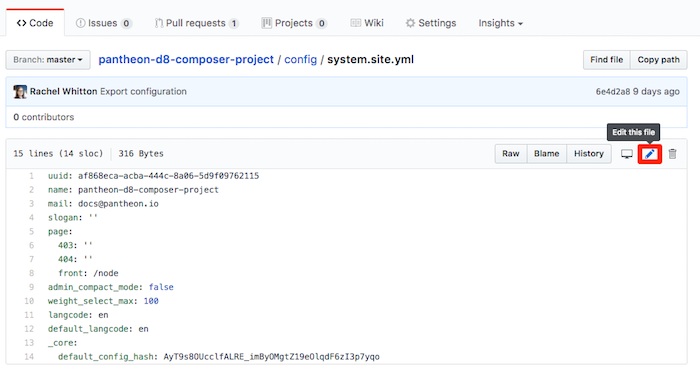Expand the Insights dropdown
Viewport: 700px width, 377px height.
(500, 23)
